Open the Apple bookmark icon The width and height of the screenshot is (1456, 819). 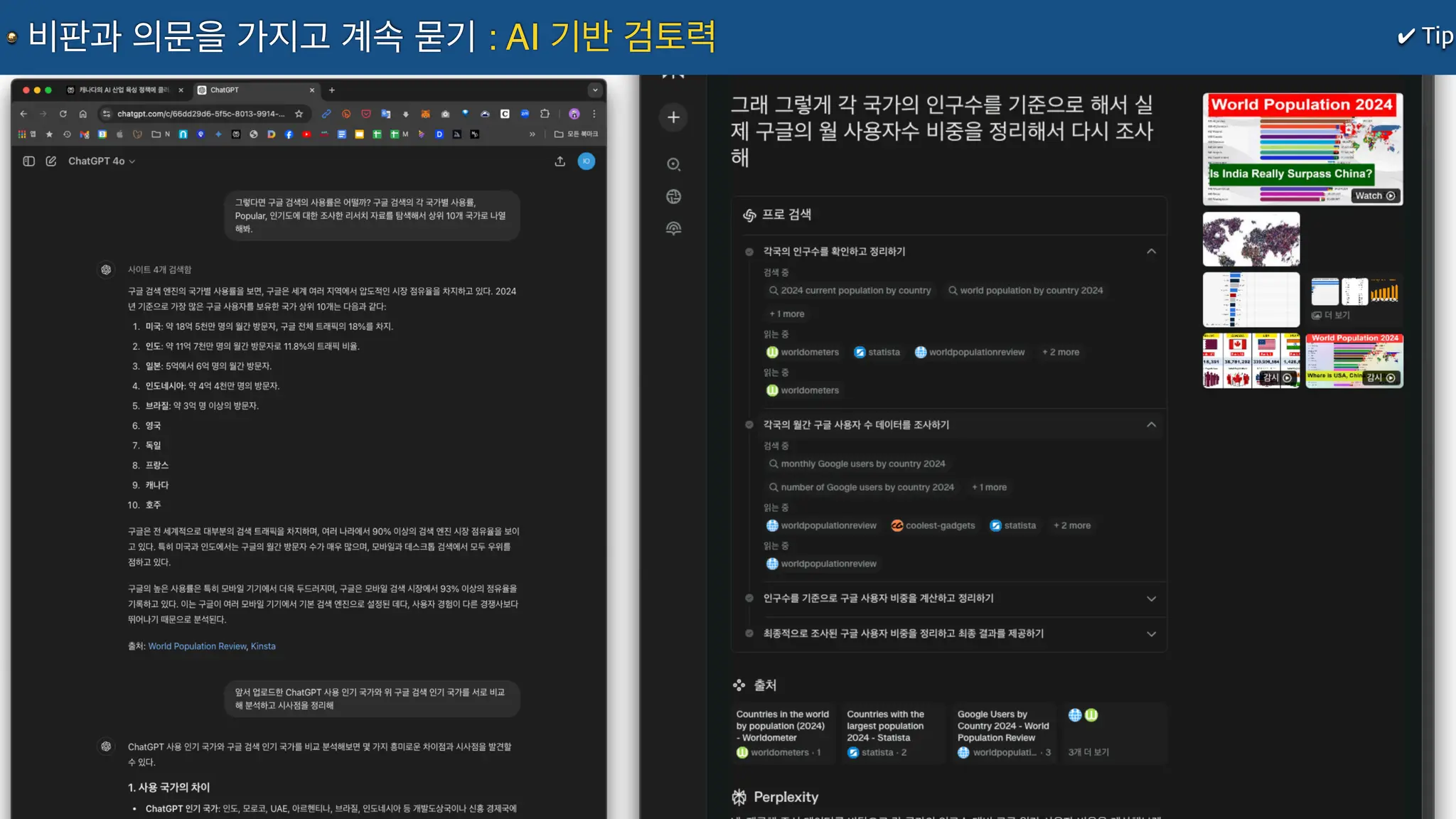tap(119, 134)
